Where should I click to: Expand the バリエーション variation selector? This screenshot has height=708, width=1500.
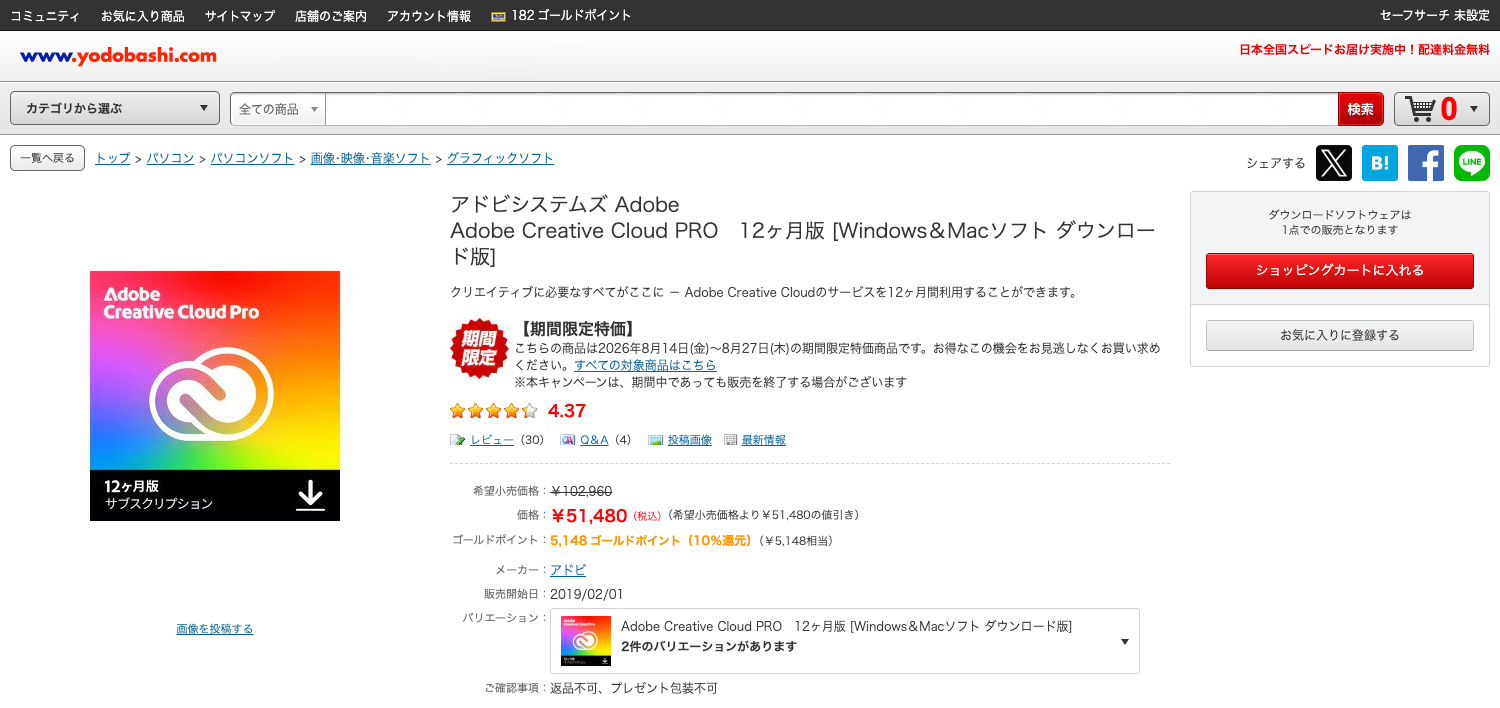(x=845, y=641)
